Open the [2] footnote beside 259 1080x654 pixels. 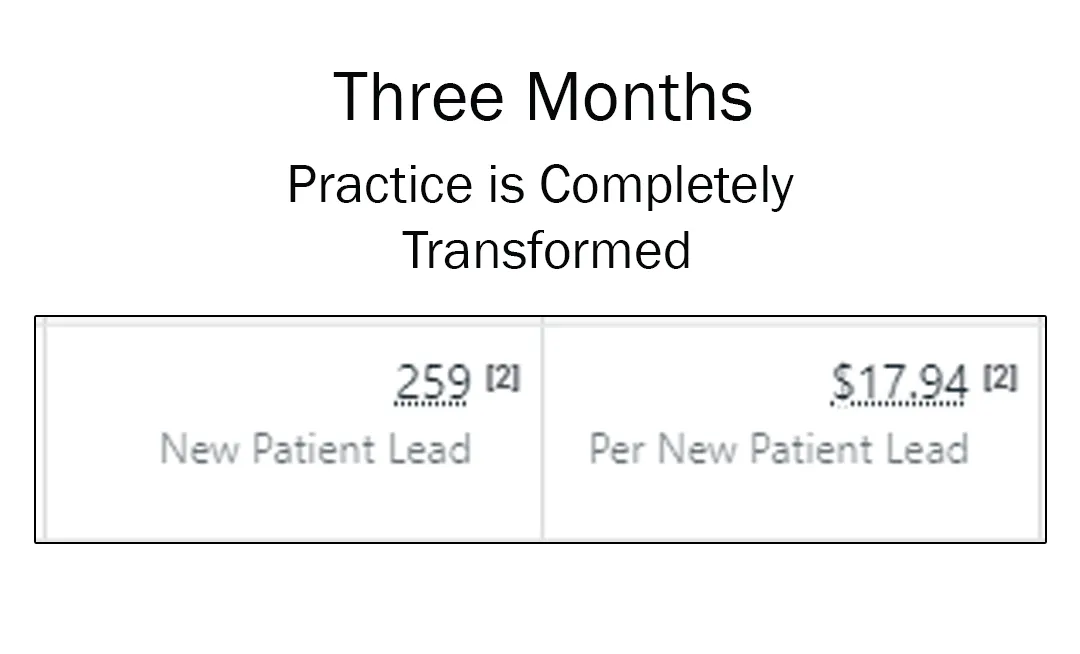(x=503, y=378)
